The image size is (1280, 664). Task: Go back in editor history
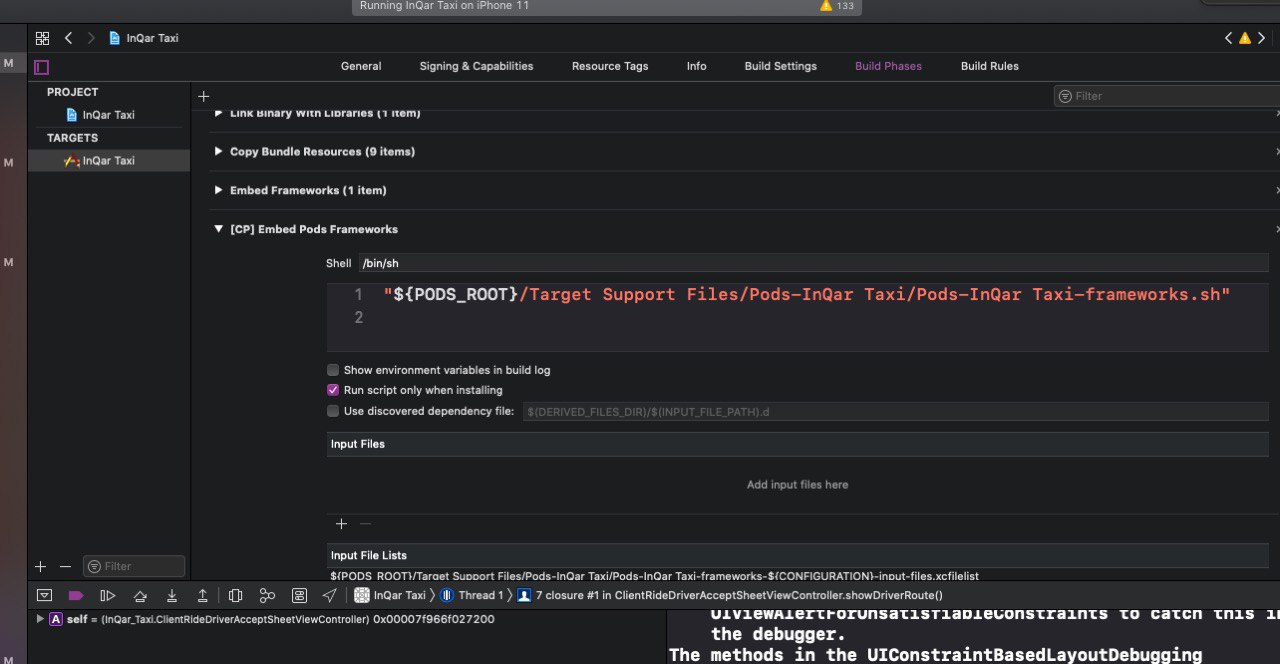coord(68,38)
